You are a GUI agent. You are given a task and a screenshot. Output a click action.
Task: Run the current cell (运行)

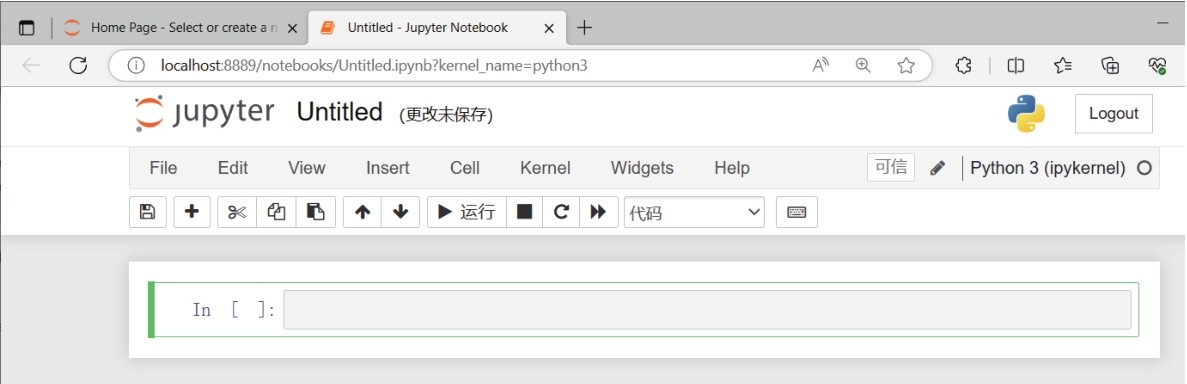(467, 212)
